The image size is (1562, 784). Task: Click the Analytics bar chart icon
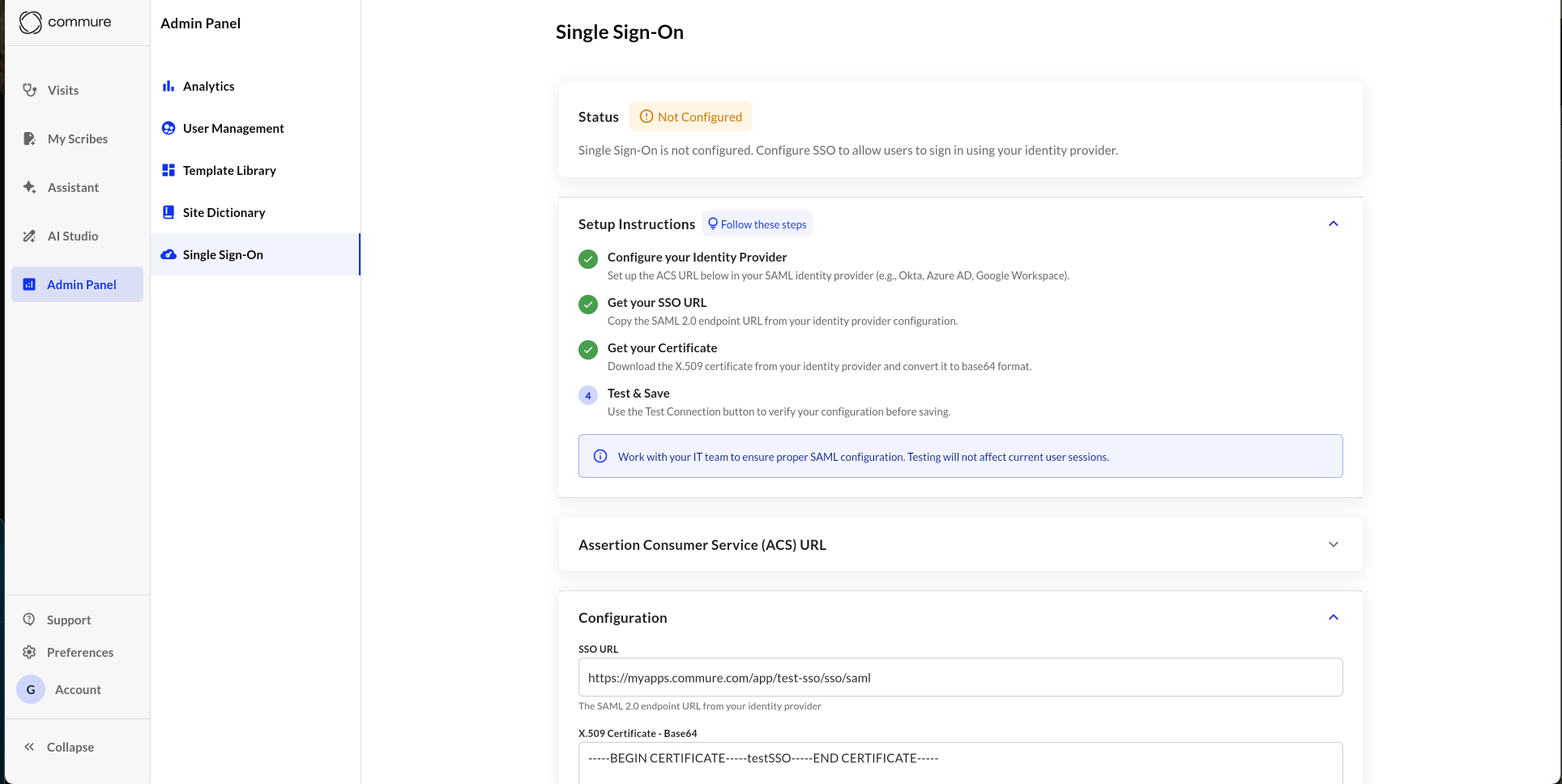point(169,86)
